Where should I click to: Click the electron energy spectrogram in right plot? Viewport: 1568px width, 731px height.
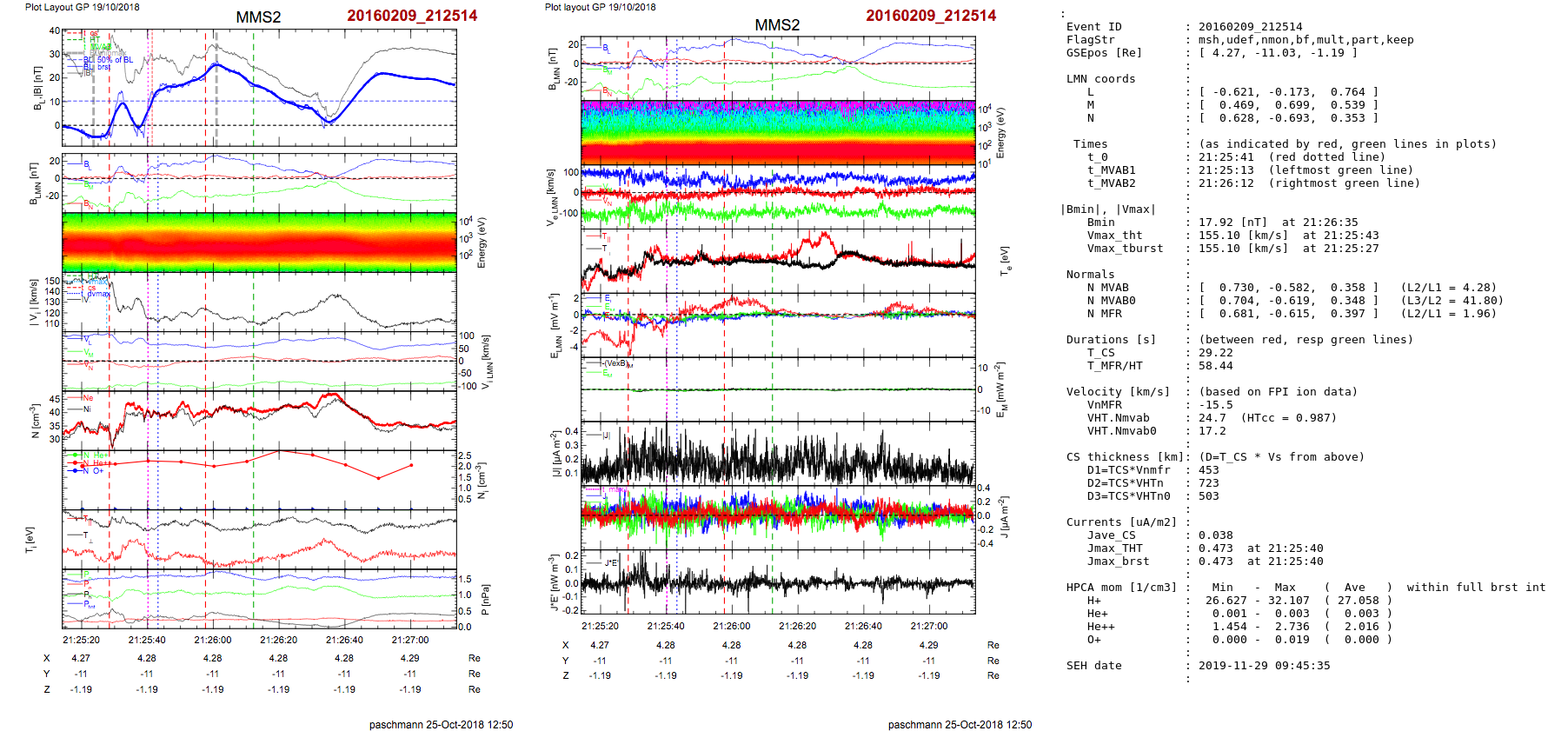[777, 133]
